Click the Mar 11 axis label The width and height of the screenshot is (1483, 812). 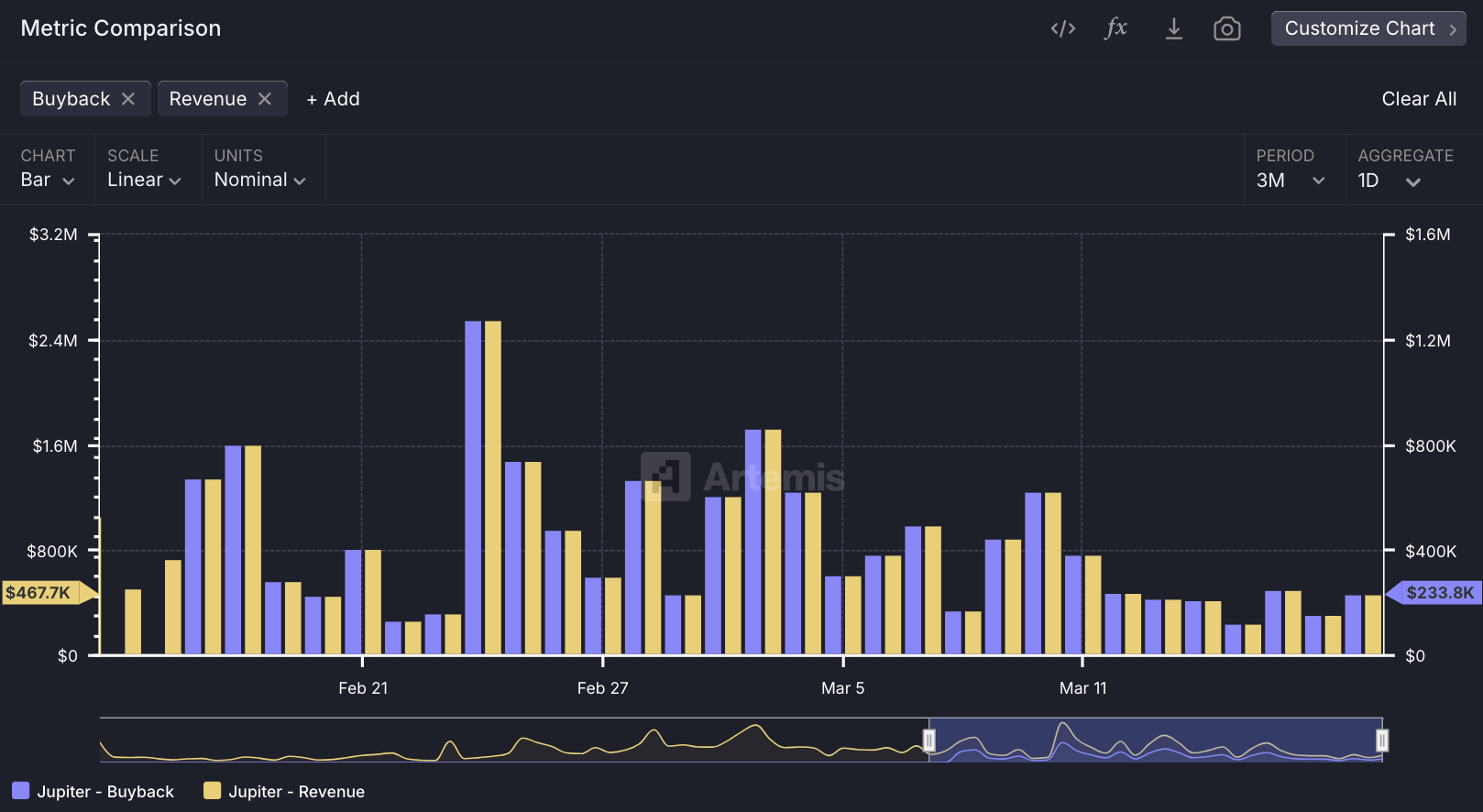click(1082, 688)
